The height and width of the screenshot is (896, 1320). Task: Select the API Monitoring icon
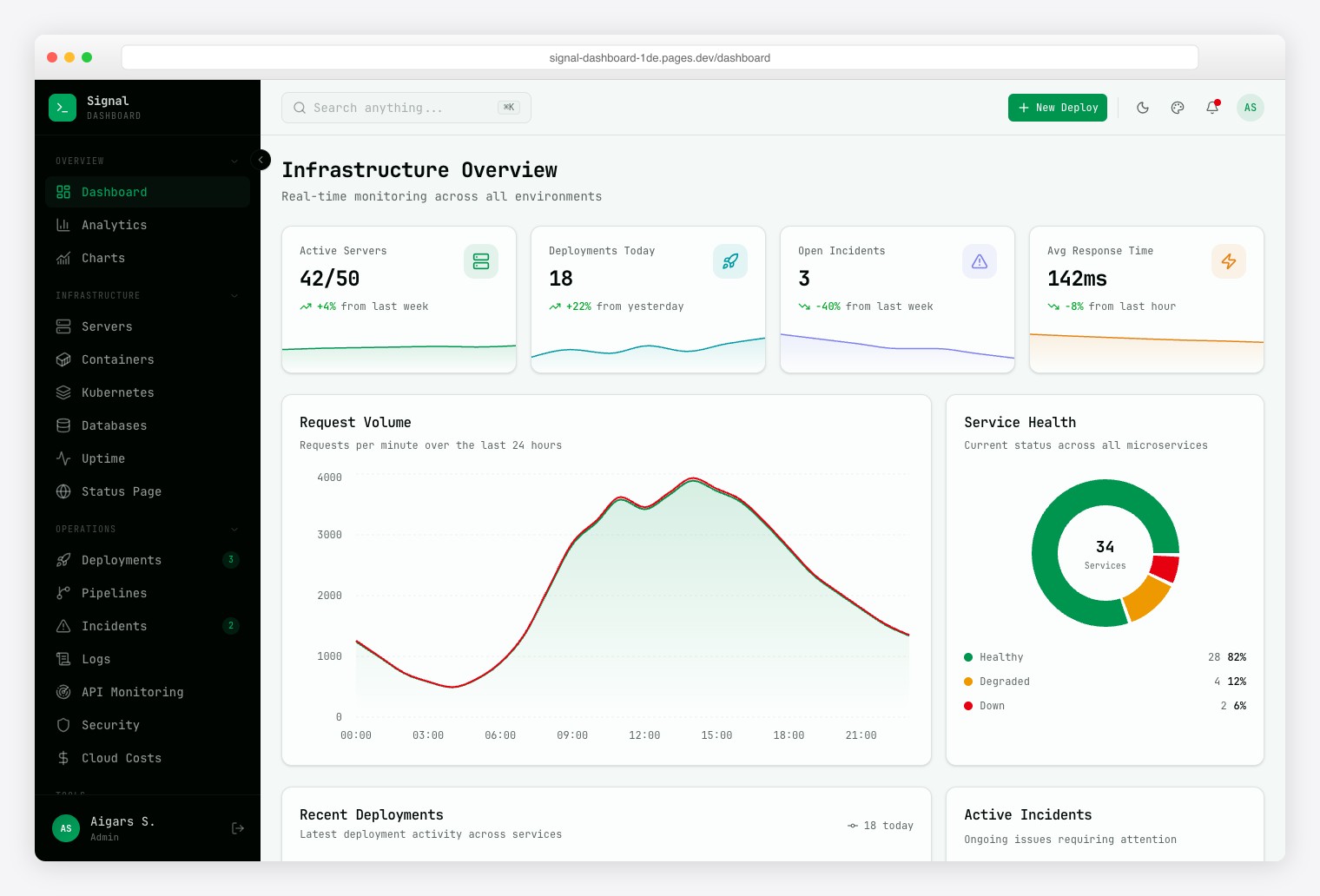coord(63,692)
